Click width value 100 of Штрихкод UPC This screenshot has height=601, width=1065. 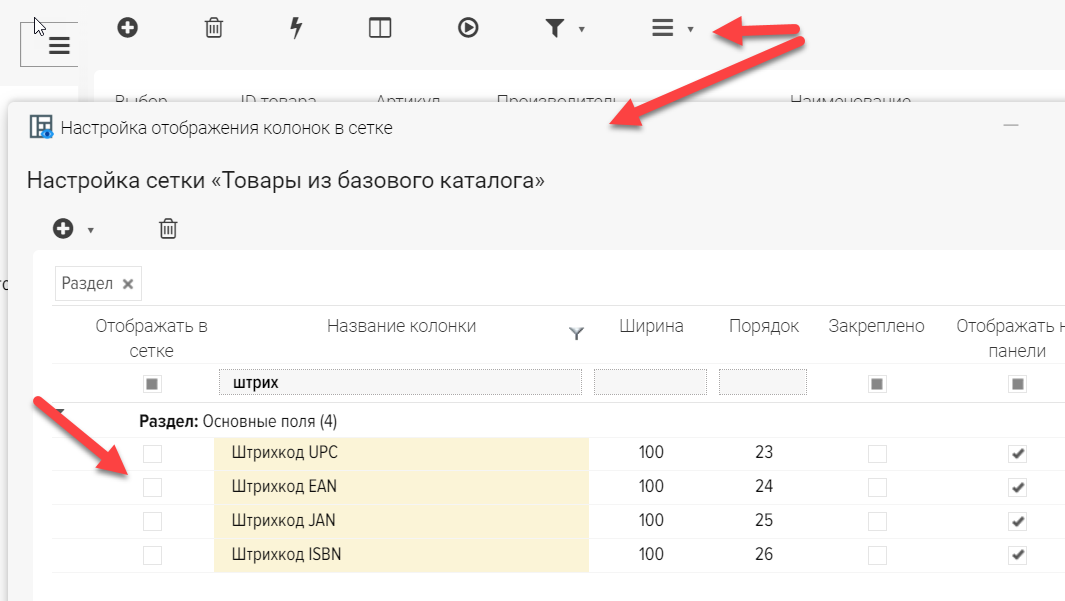pyautogui.click(x=651, y=452)
